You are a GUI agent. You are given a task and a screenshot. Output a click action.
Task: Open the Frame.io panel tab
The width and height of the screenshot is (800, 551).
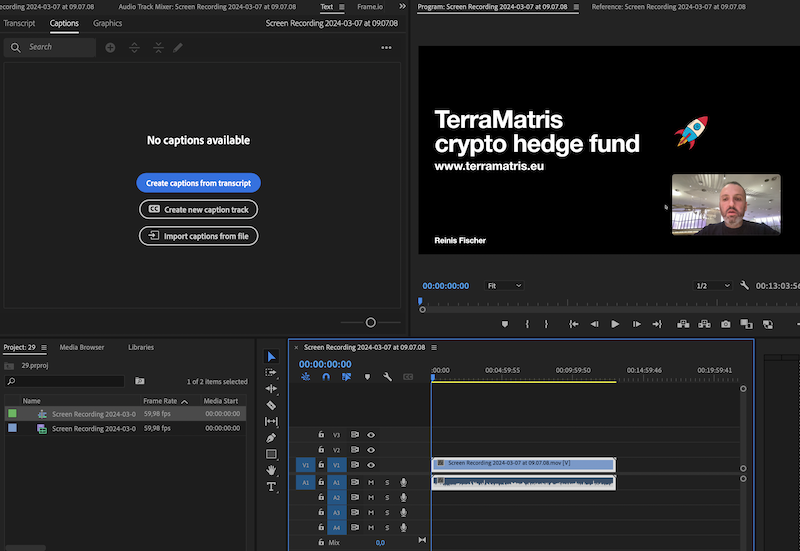tap(370, 7)
